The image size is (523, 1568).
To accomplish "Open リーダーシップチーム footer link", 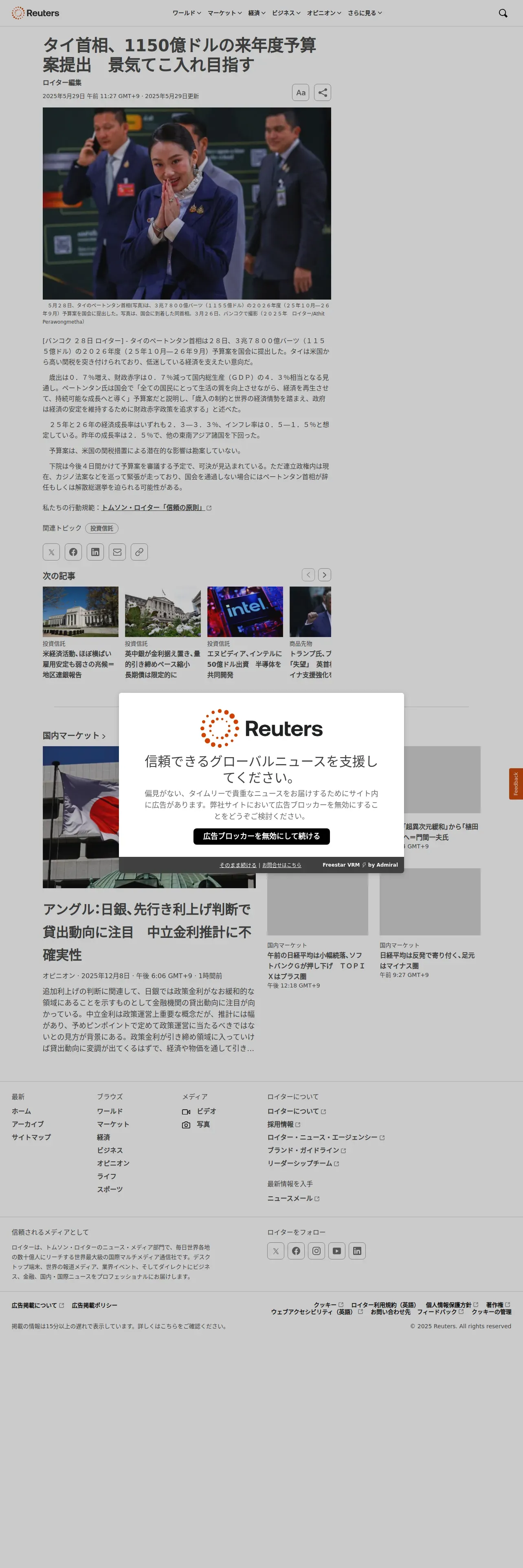I will tap(303, 1163).
